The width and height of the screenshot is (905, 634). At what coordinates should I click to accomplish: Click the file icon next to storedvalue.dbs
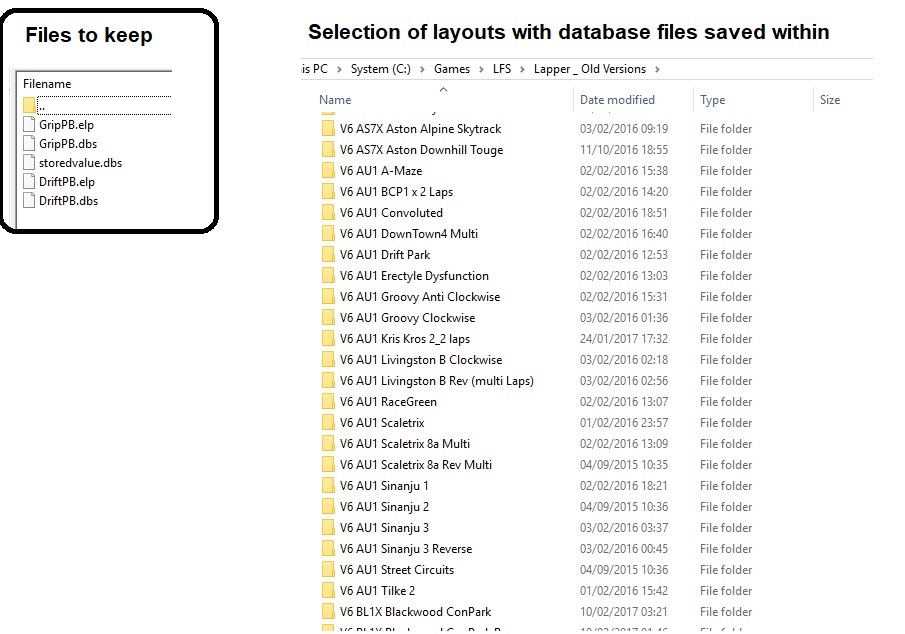tap(30, 163)
